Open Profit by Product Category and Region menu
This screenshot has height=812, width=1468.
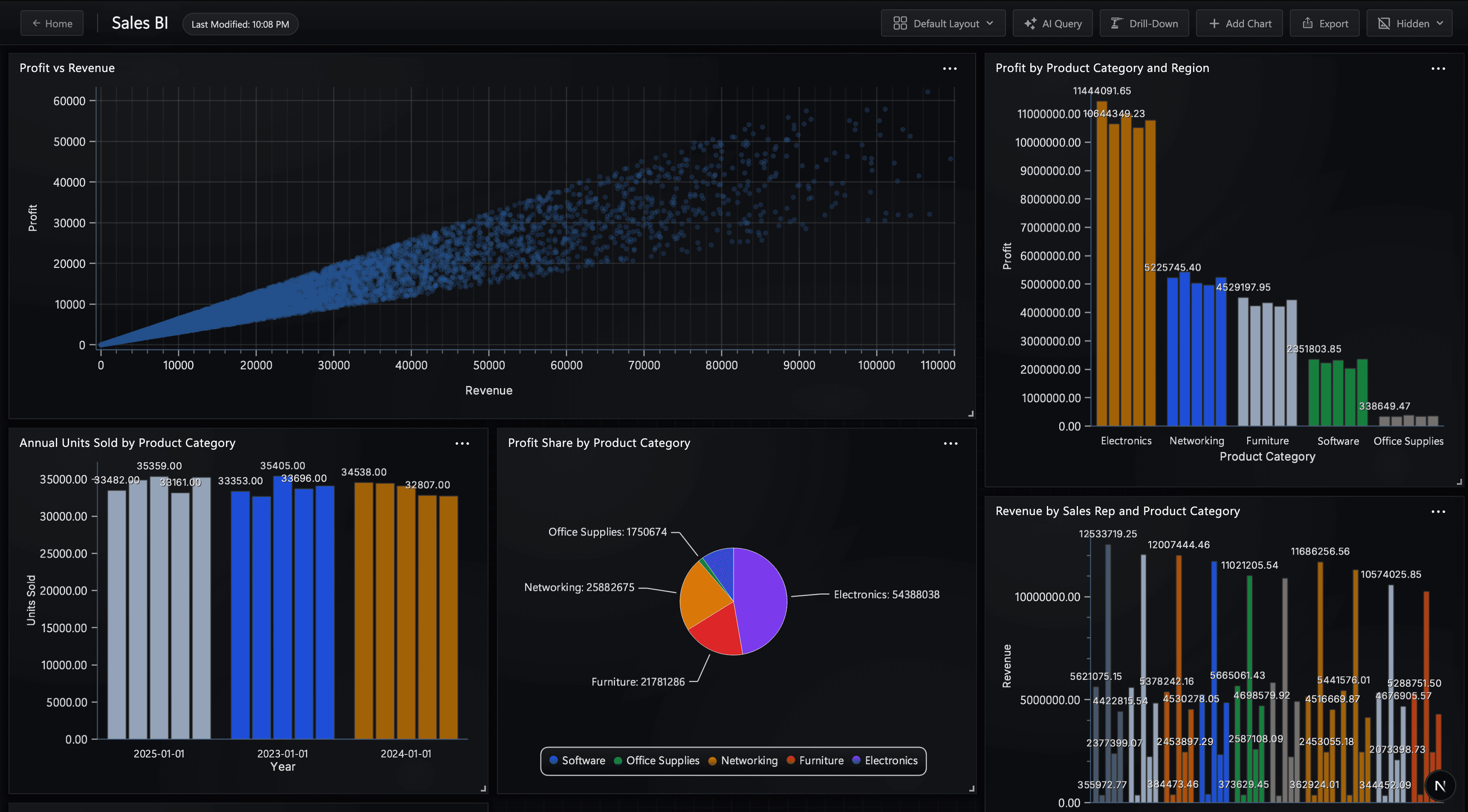(1438, 68)
